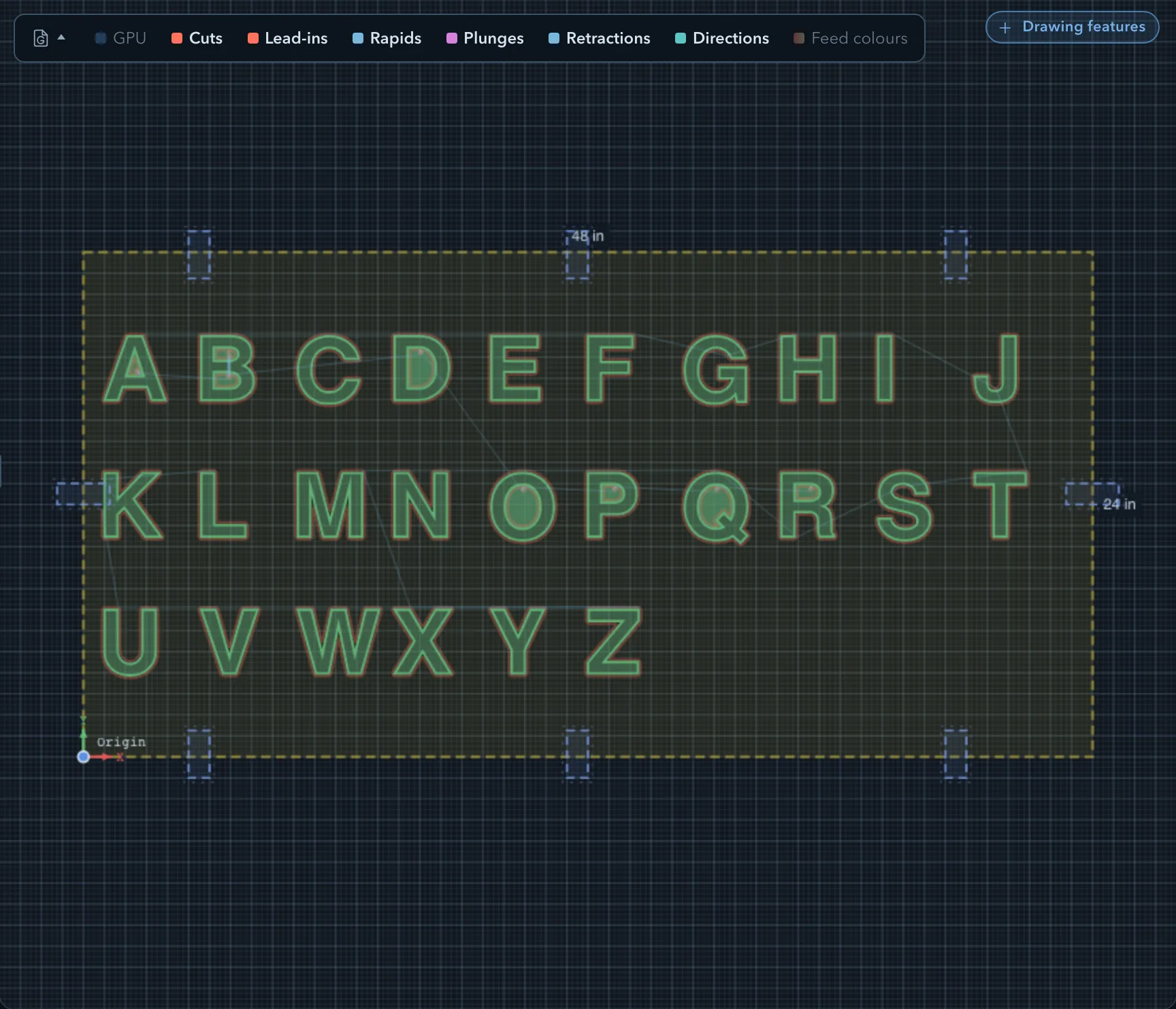This screenshot has width=1176, height=1009.
Task: Click the left-side clamp marker near K
Action: click(x=83, y=494)
